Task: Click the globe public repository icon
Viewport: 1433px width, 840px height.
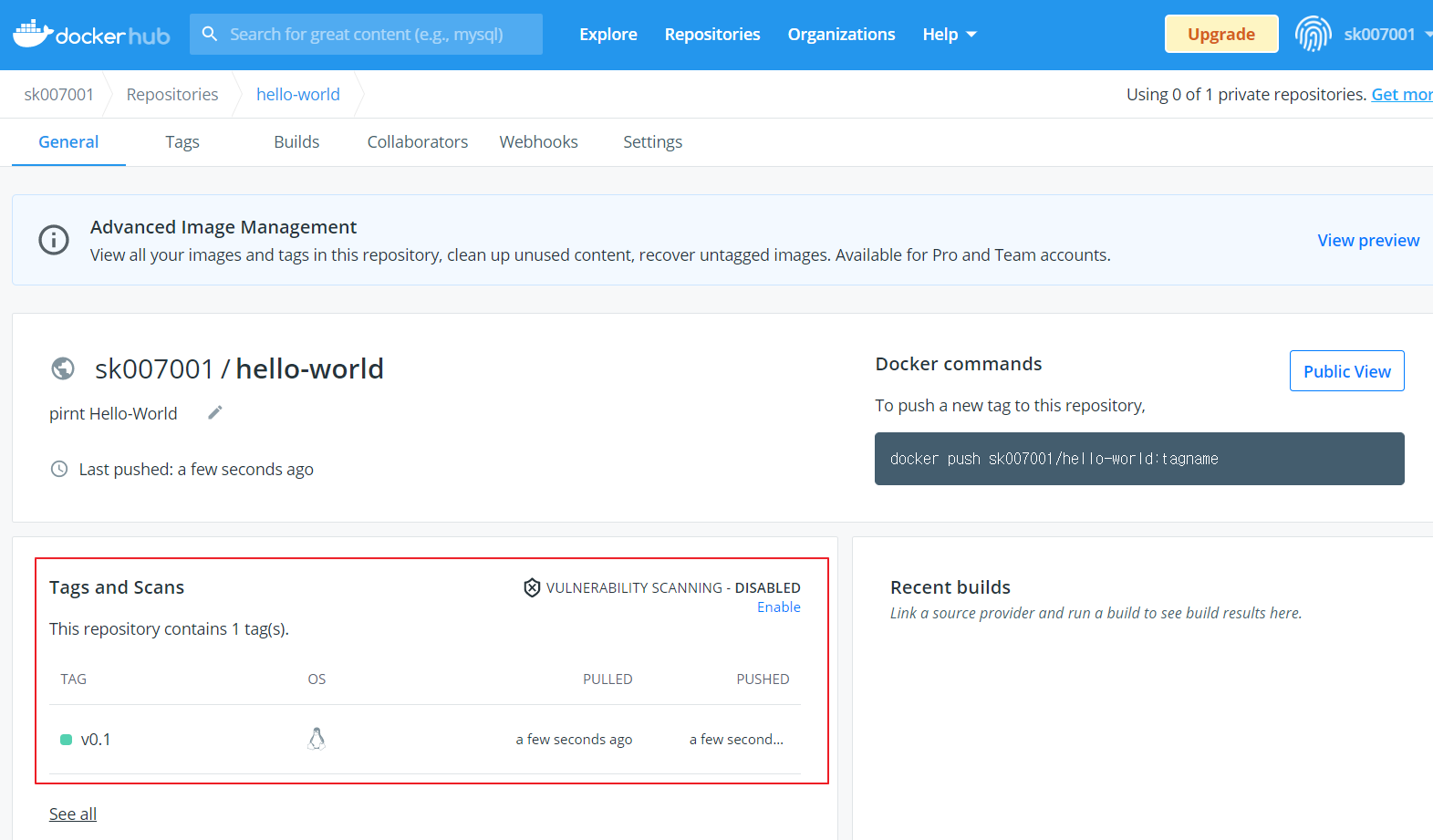Action: [x=63, y=368]
